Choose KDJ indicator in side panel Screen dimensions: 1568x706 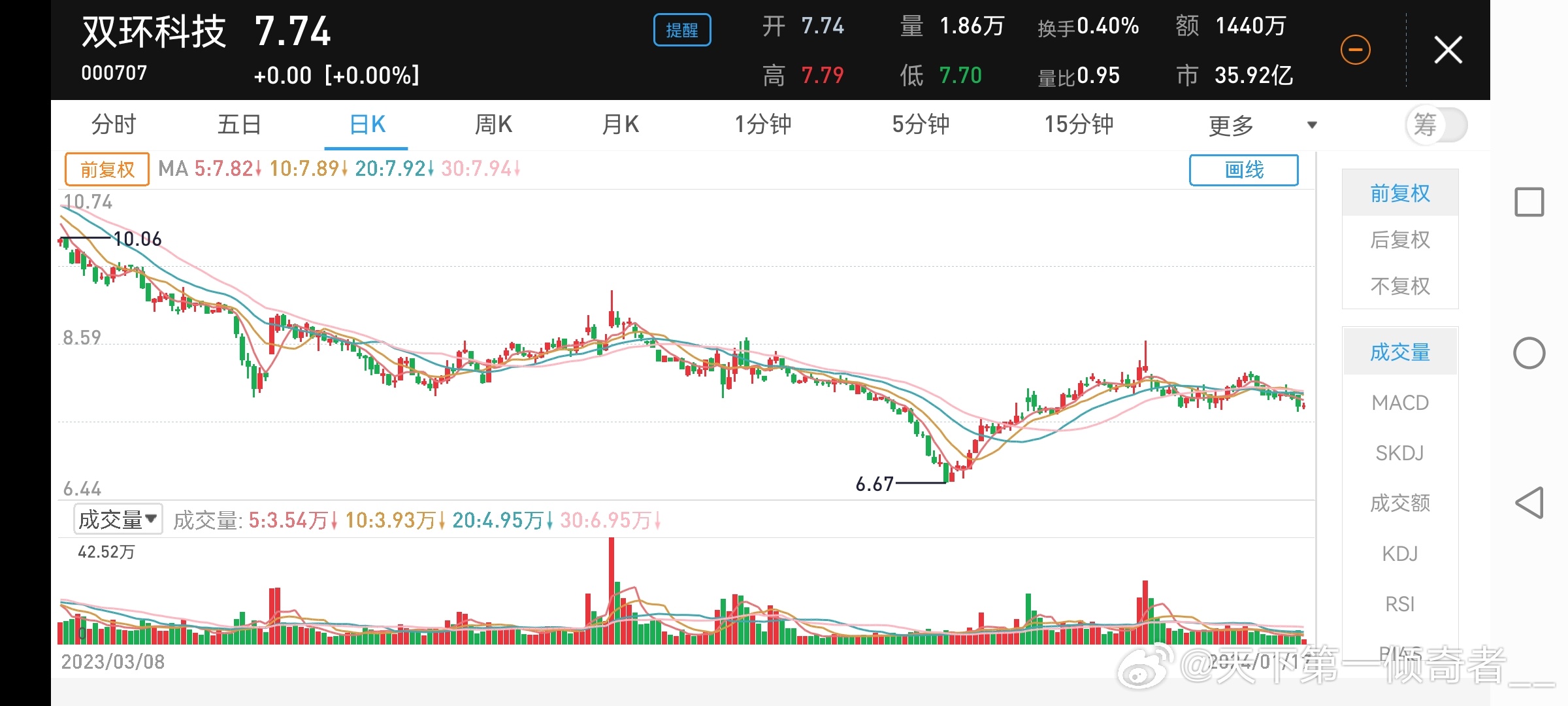coord(1399,554)
